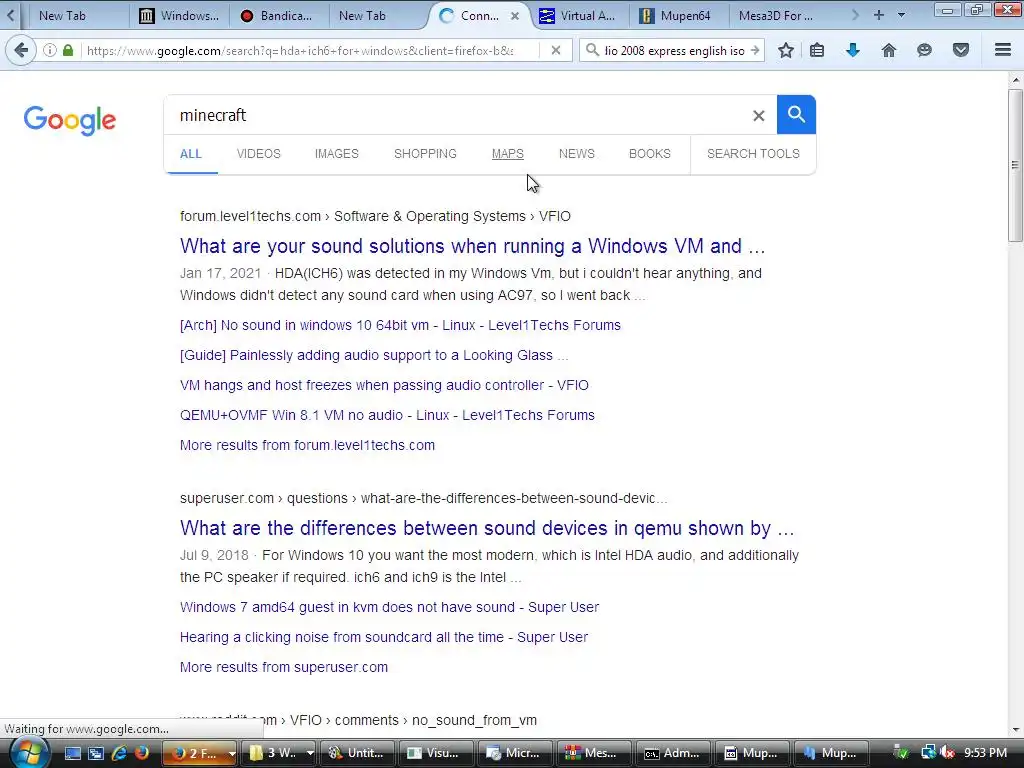List all tabs dropdown arrow
The width and height of the screenshot is (1024, 768).
(x=901, y=15)
